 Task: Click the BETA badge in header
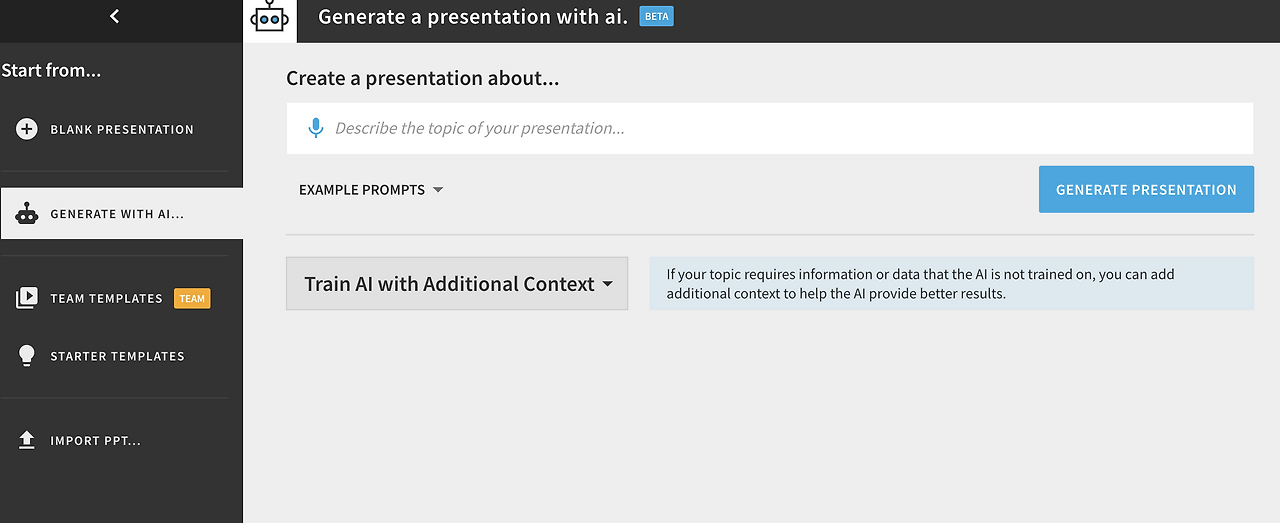[x=656, y=17]
